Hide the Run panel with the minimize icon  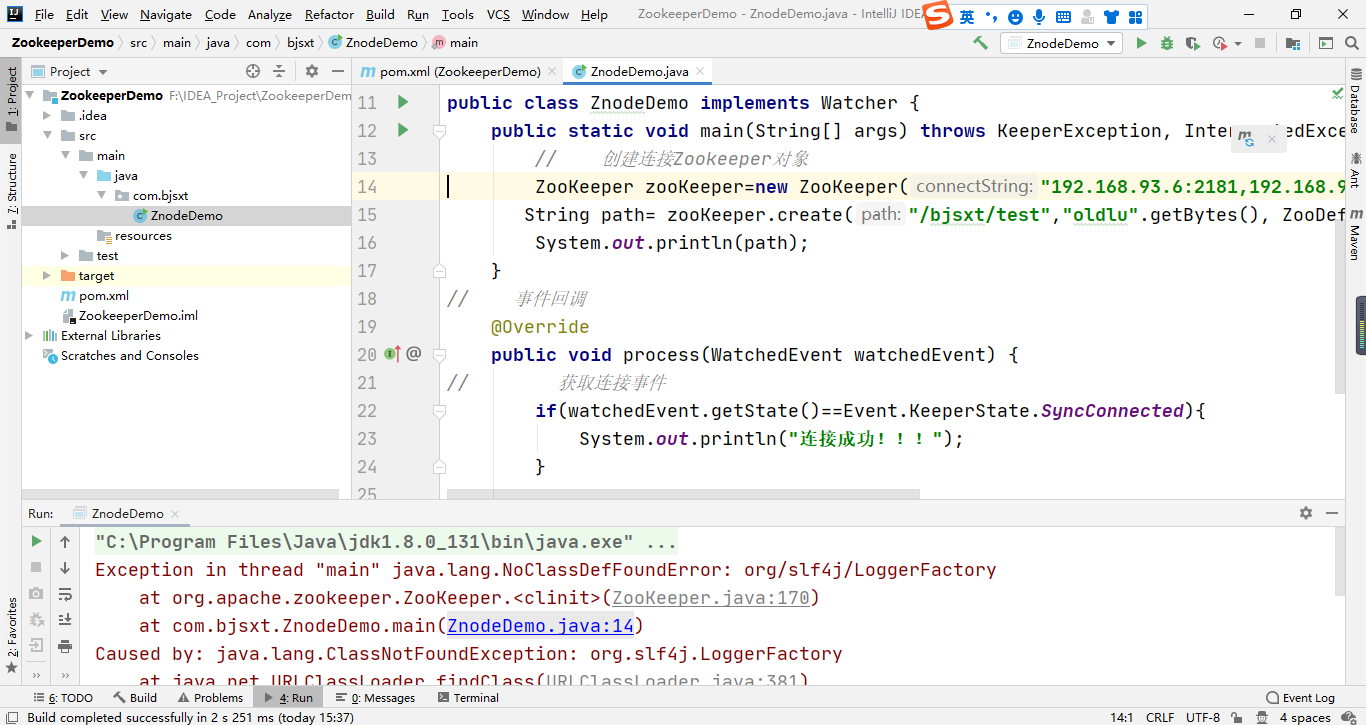point(1331,513)
